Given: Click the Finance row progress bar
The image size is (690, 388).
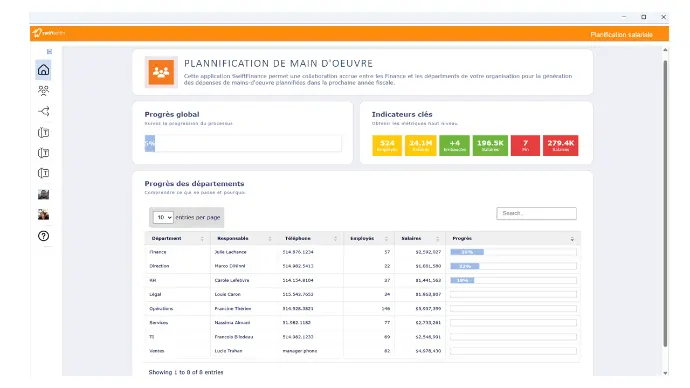Looking at the screenshot, I should pos(513,252).
